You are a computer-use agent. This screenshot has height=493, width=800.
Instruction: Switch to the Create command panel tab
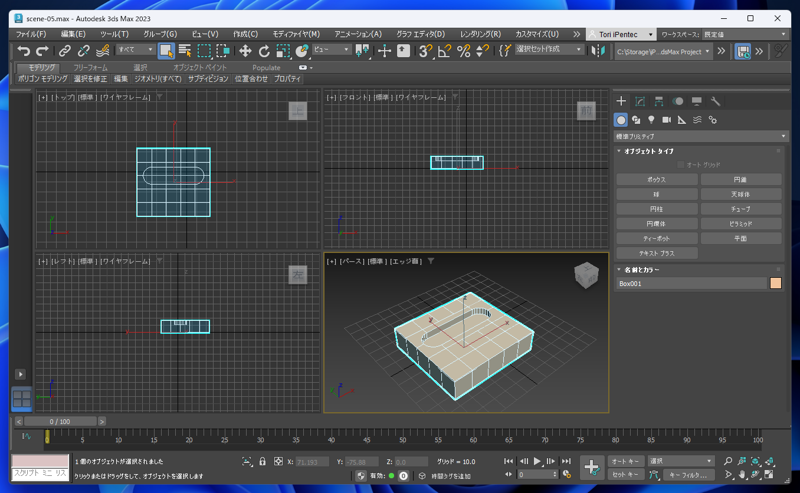click(x=621, y=101)
